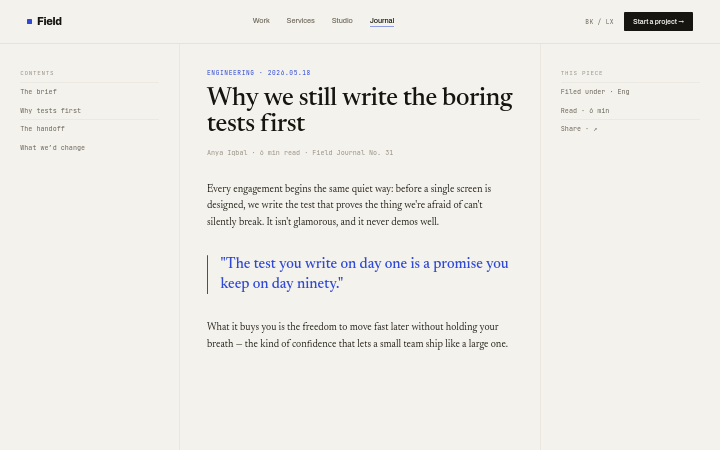Open the Field wordmark home link
The height and width of the screenshot is (450, 720).
(49, 22)
